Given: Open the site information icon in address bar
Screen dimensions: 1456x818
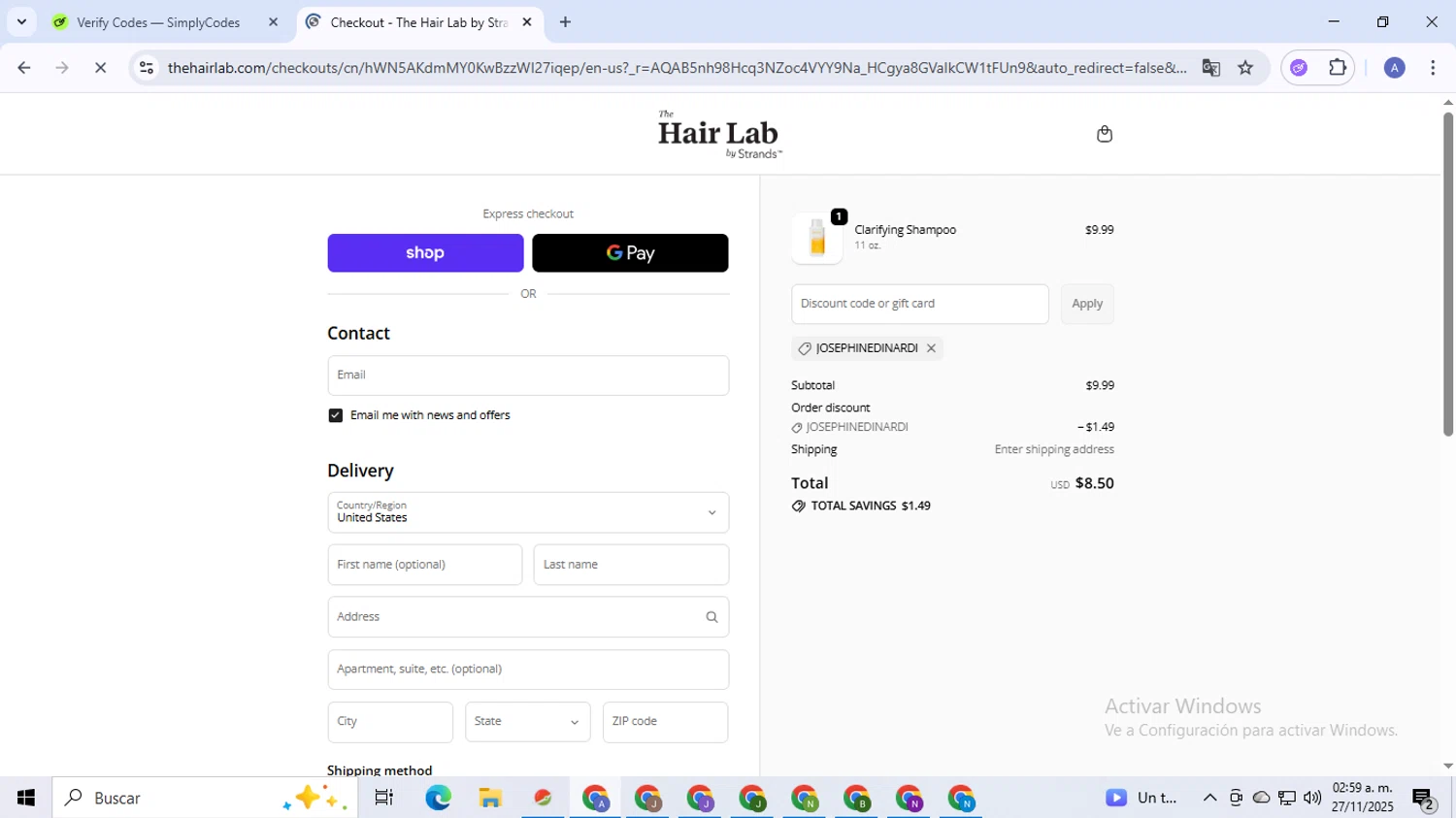Looking at the screenshot, I should pyautogui.click(x=147, y=68).
